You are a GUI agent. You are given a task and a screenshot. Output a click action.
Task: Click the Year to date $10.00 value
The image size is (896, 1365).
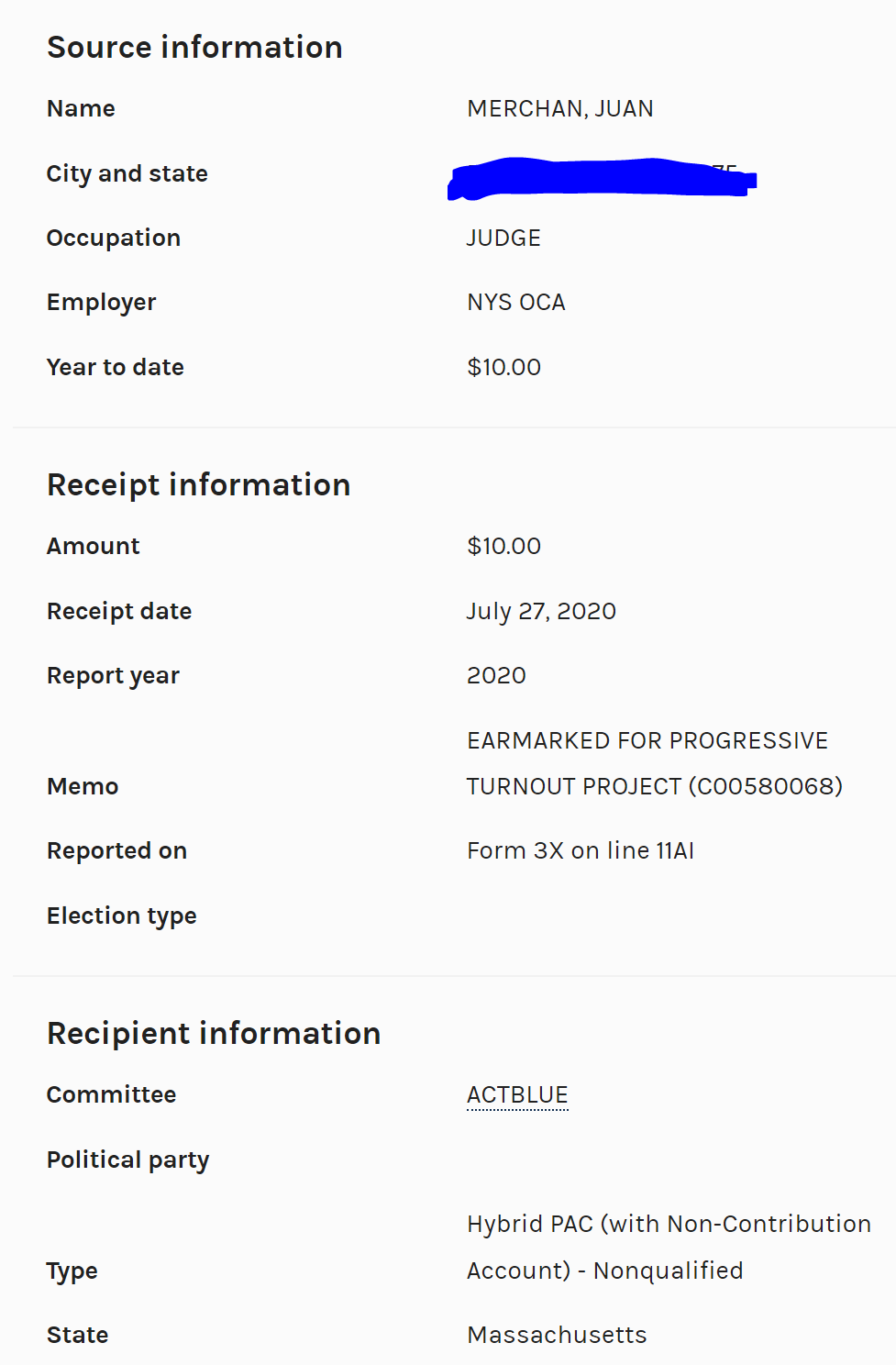pos(503,368)
